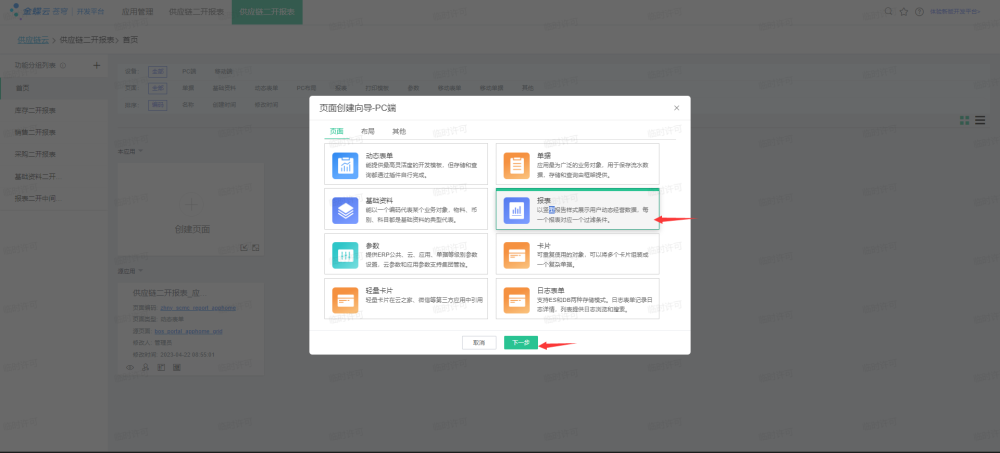The image size is (1000, 453).
Task: Click the image icon on 创建页面 card
Action: click(x=255, y=247)
